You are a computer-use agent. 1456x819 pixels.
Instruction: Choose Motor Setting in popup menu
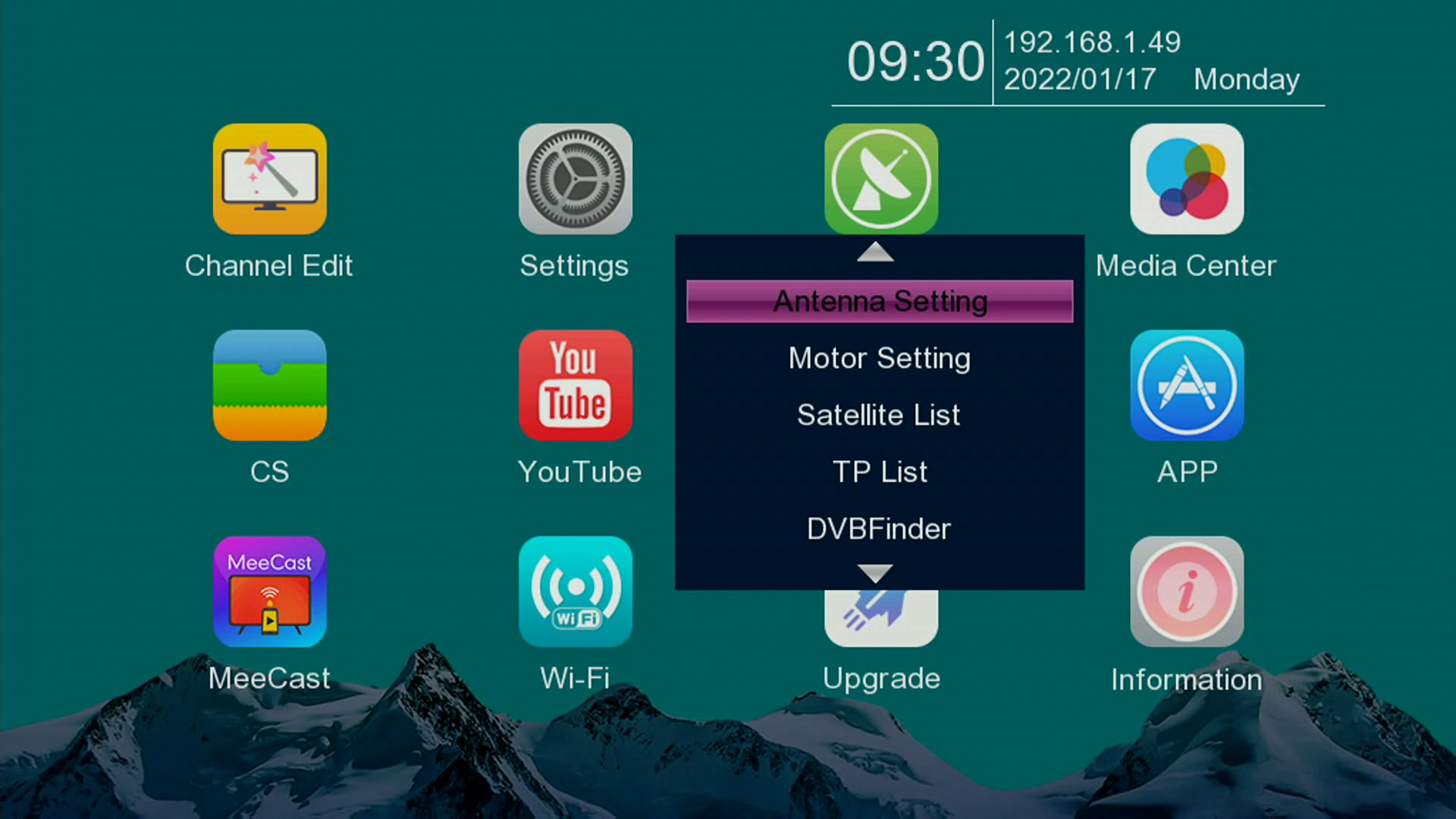880,358
